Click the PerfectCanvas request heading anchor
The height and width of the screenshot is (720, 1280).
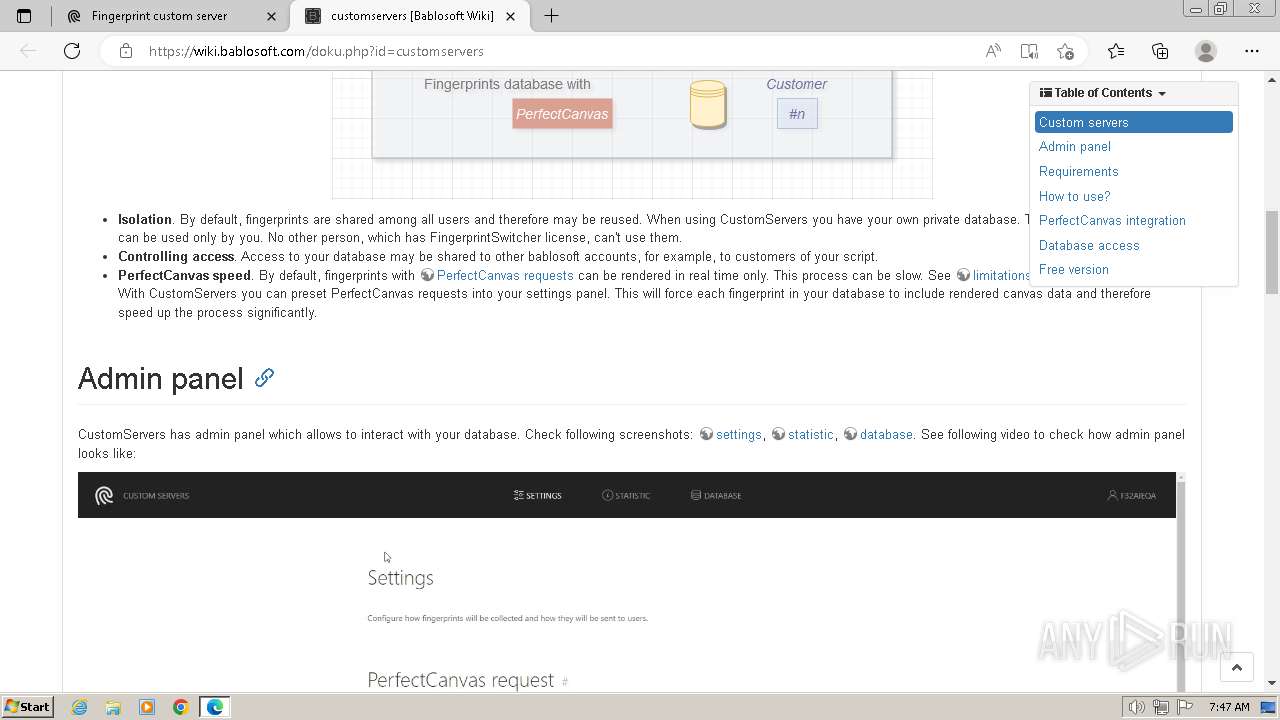565,682
